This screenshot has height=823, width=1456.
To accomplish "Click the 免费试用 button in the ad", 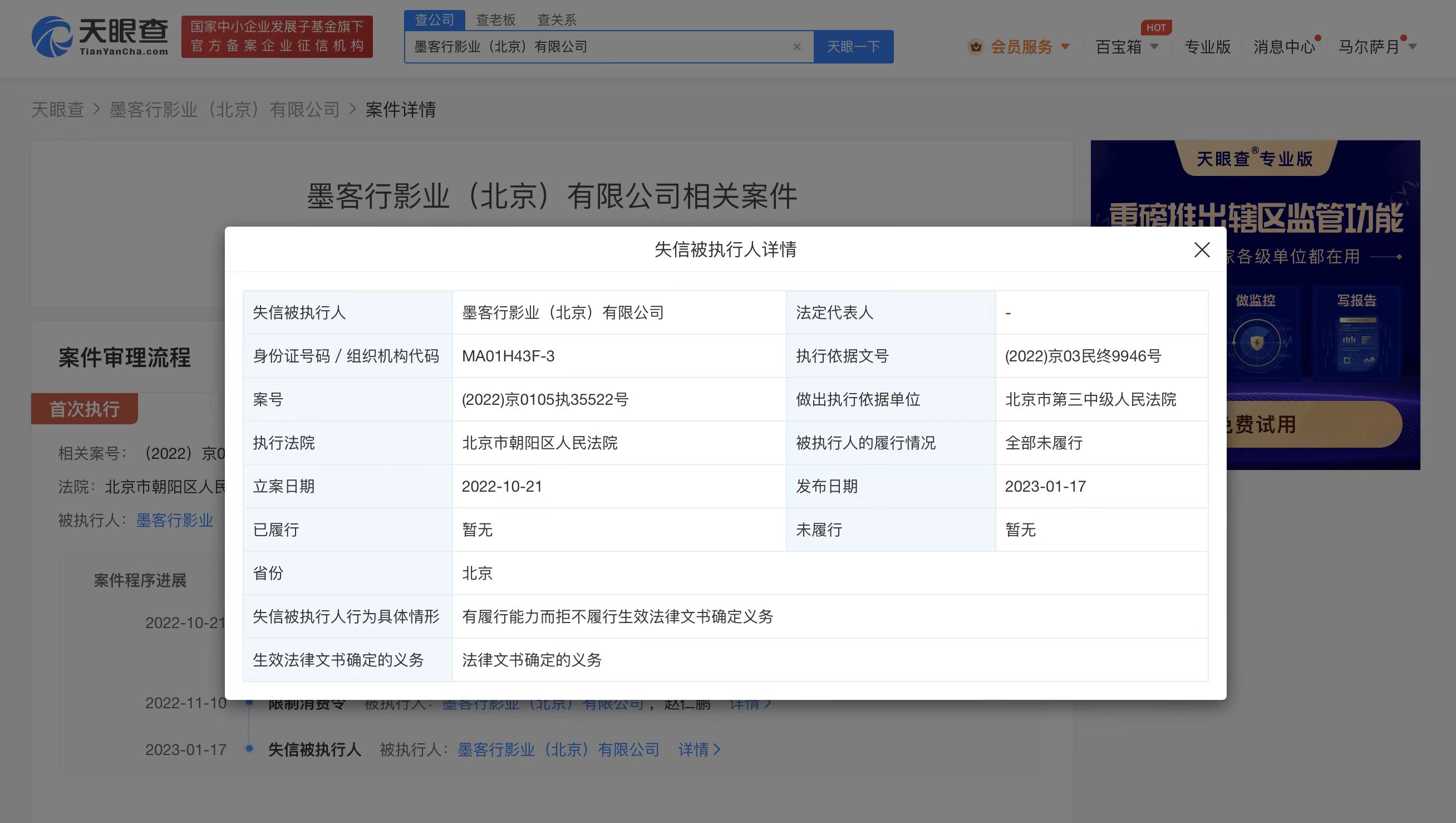I will coord(1314,425).
